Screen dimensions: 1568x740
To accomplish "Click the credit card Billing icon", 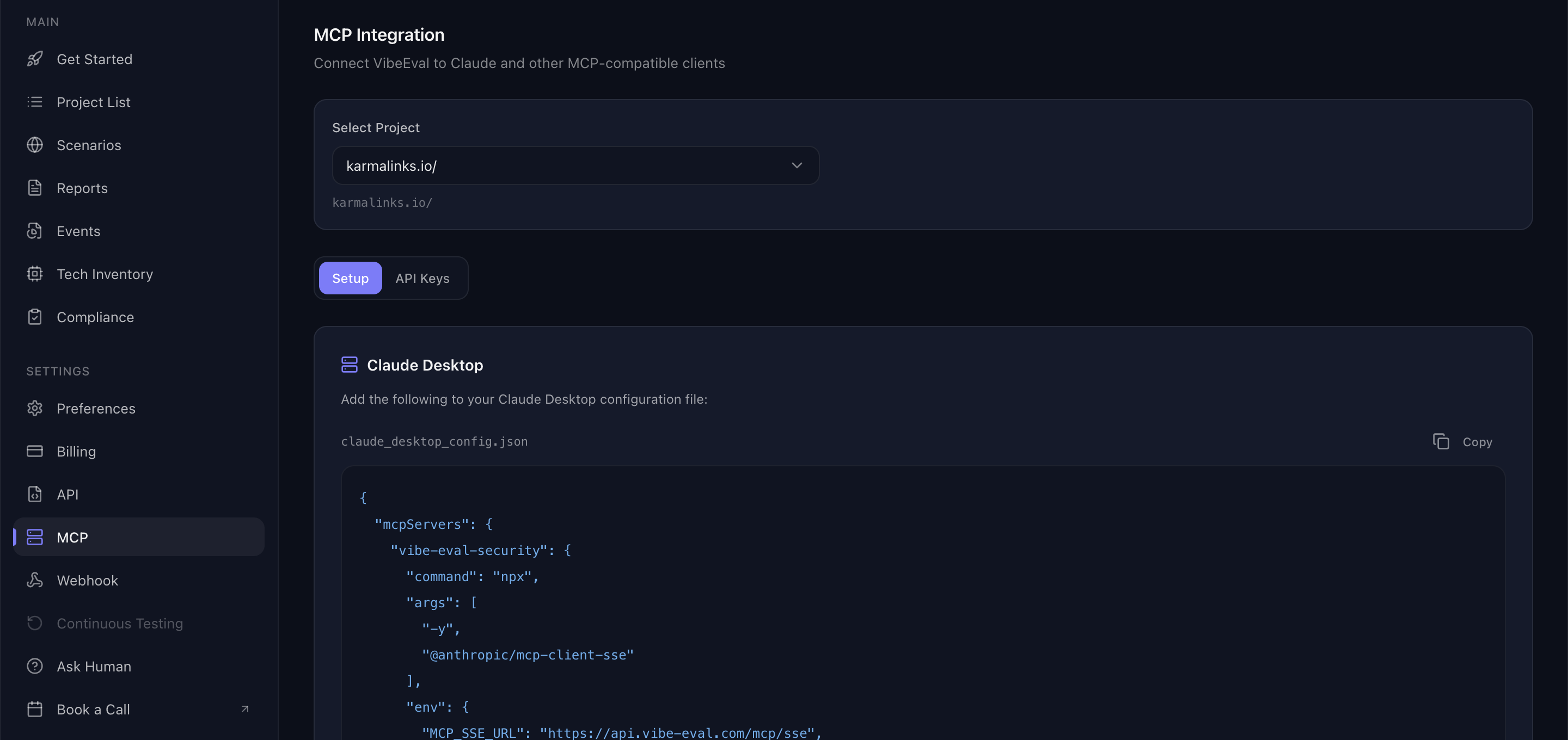I will pyautogui.click(x=35, y=452).
